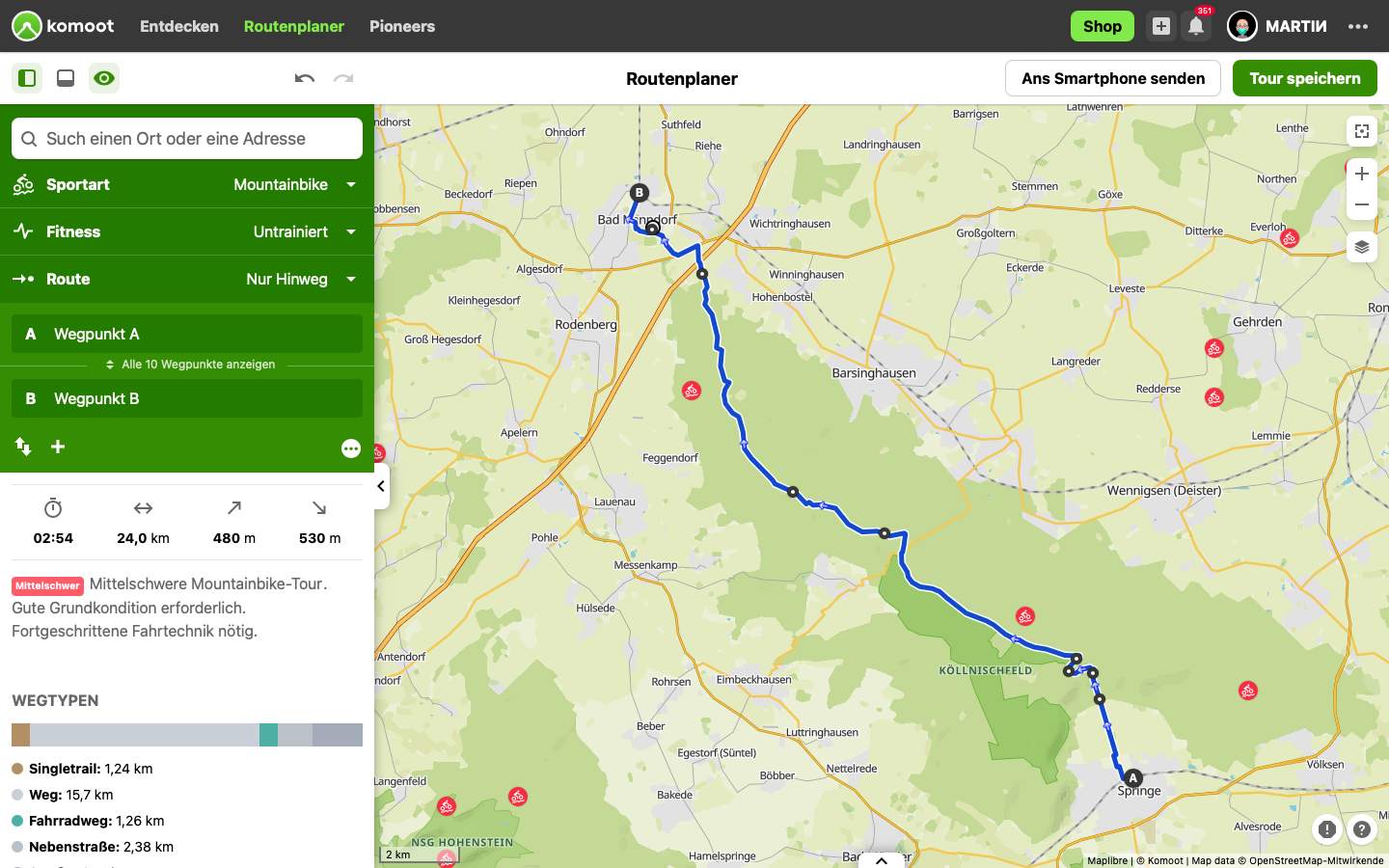Click the dark grey final bar segment

pyautogui.click(x=338, y=735)
